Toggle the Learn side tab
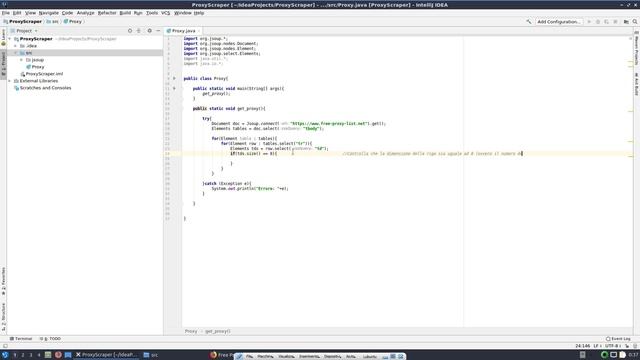The height and width of the screenshot is (360, 640). click(x=3, y=38)
